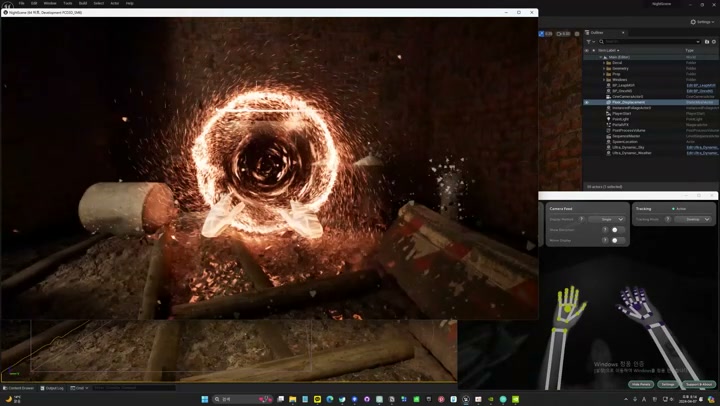This screenshot has height=406, width=720.
Task: Select the BP_LeapMSR actor row
Action: pyautogui.click(x=651, y=85)
